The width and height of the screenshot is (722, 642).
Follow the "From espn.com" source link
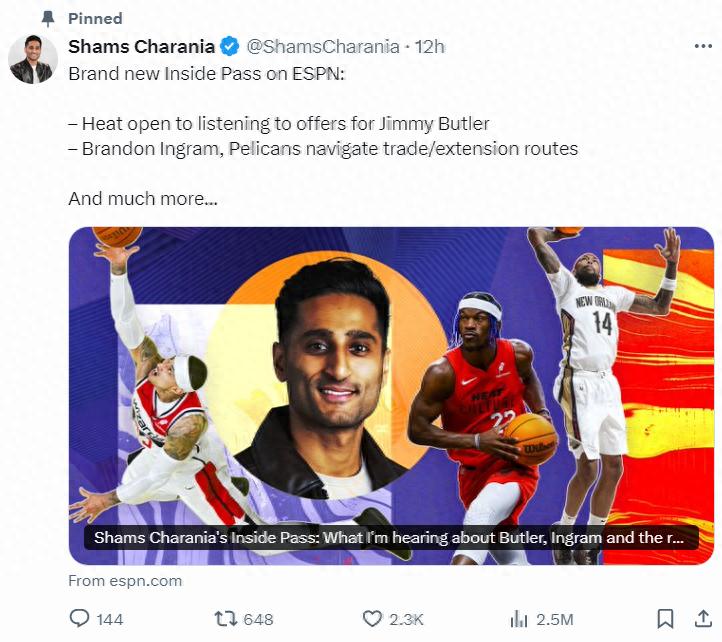click(x=125, y=580)
